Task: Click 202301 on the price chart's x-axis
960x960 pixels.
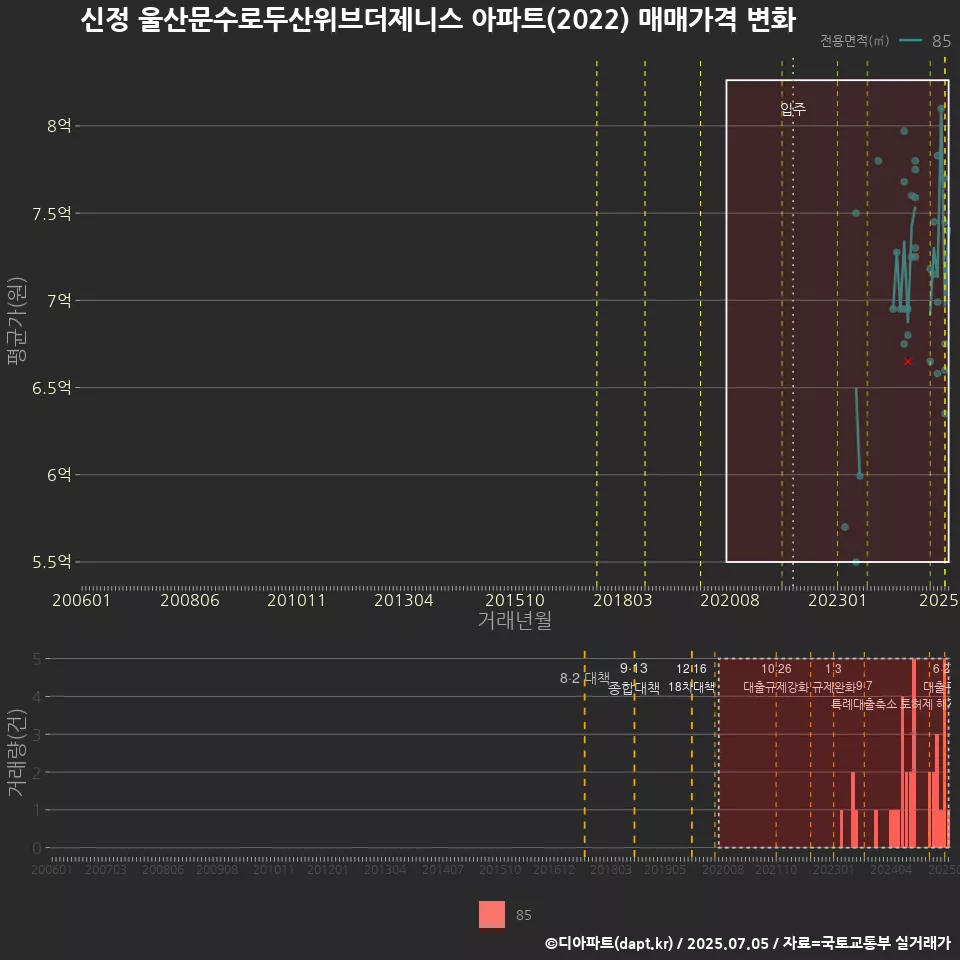Action: click(x=838, y=599)
